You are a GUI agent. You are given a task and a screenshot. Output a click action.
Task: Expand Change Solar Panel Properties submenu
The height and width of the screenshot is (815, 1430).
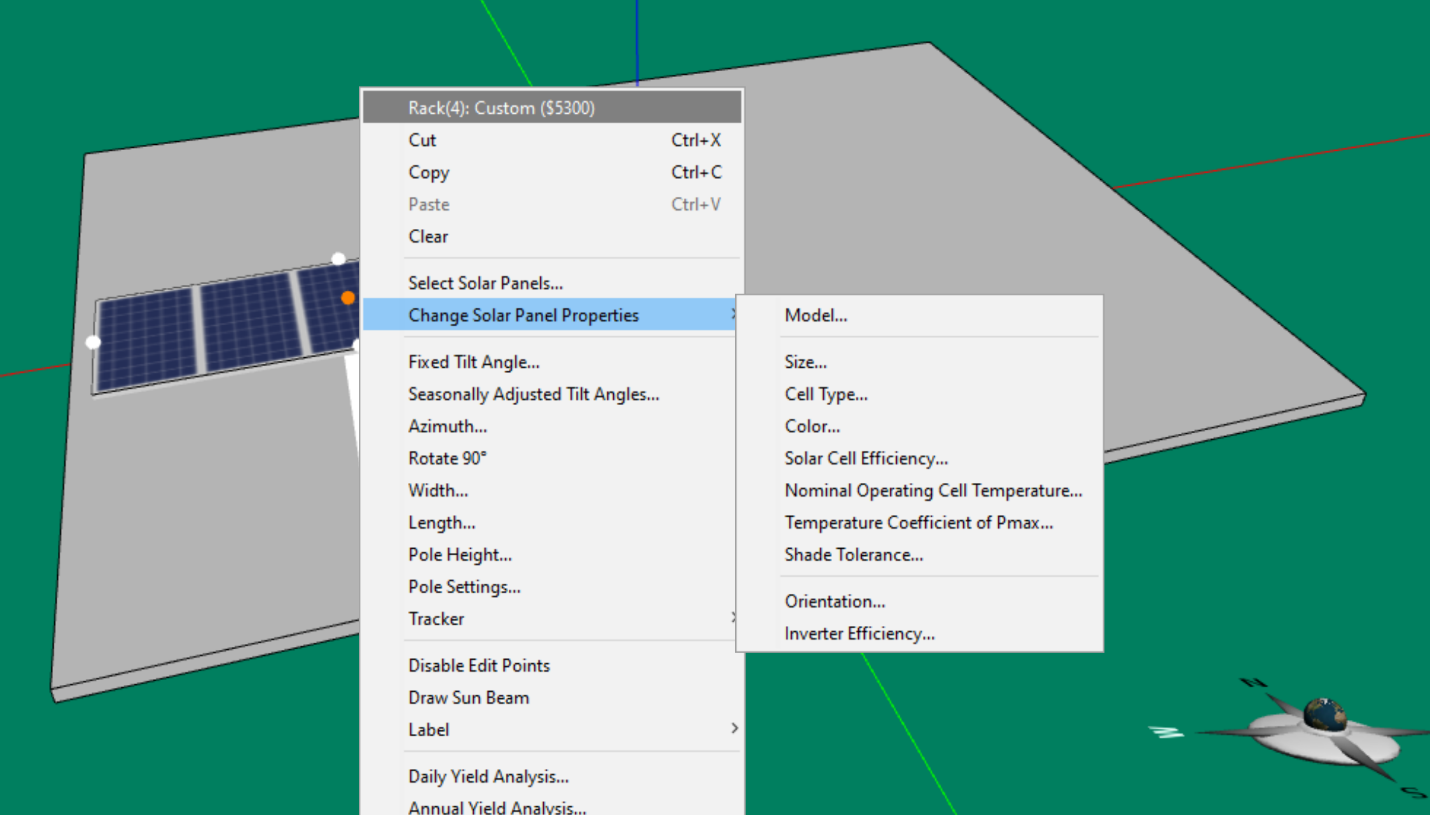523,314
